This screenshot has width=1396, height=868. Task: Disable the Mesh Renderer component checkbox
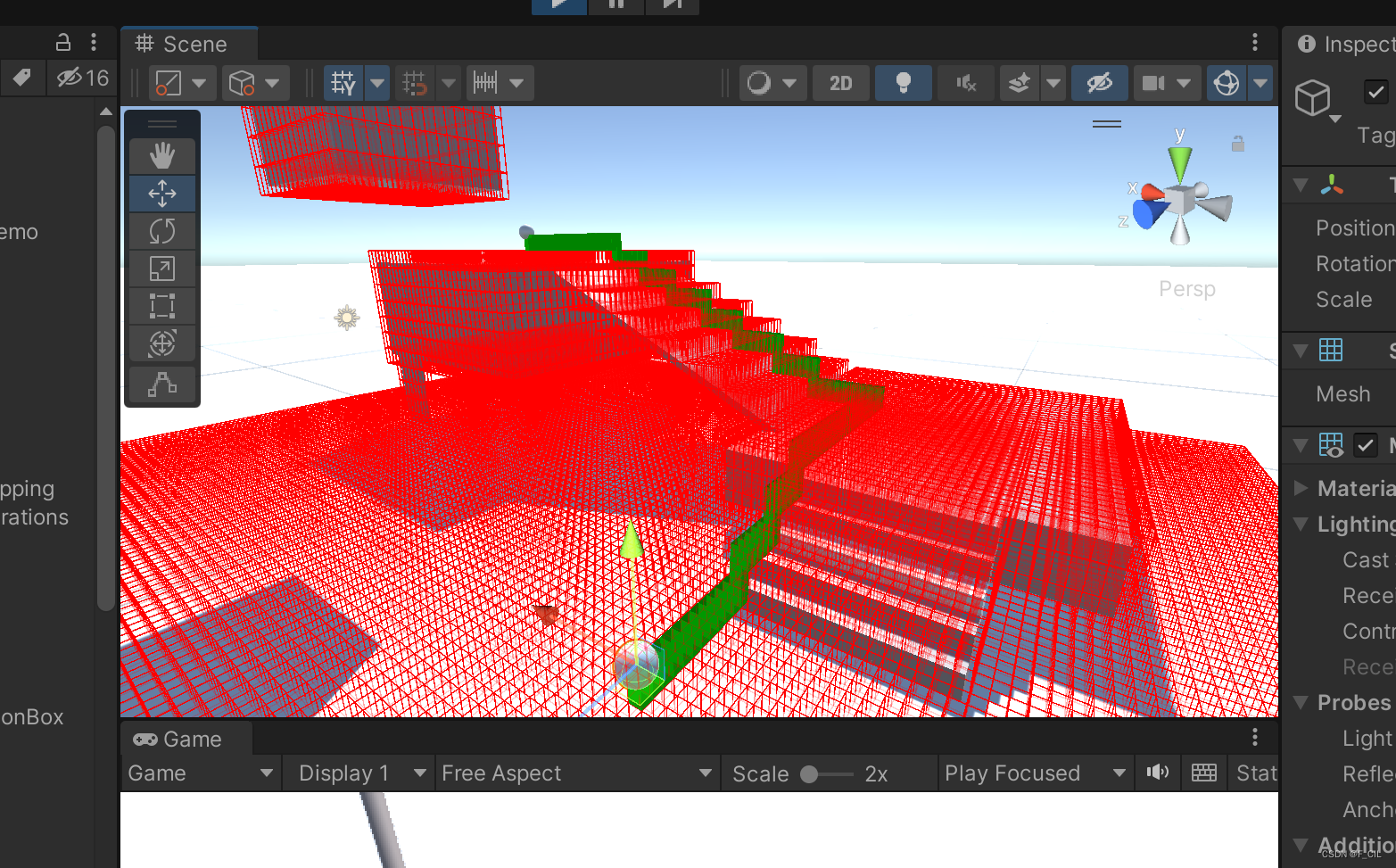[x=1365, y=445]
